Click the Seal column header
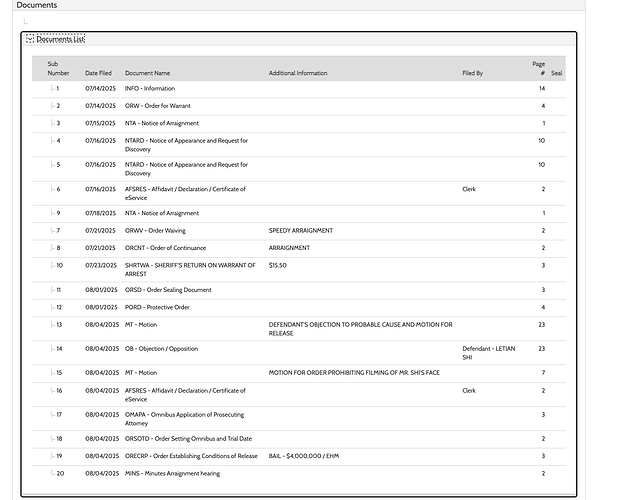The image size is (631, 500). point(557,73)
